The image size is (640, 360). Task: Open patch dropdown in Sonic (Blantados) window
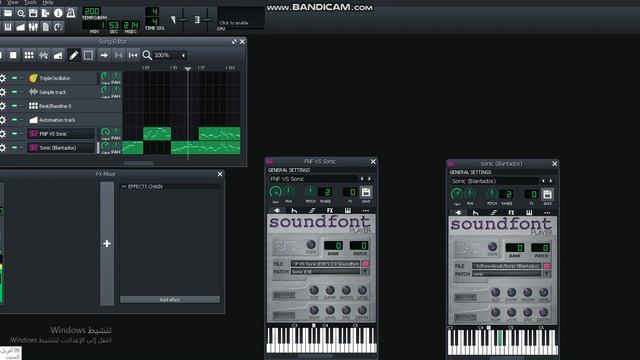(x=547, y=274)
